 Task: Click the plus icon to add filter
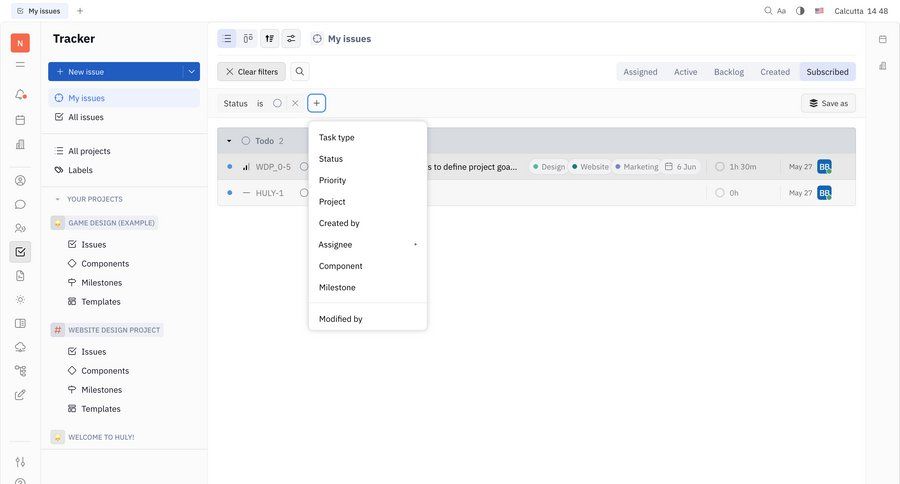[316, 103]
